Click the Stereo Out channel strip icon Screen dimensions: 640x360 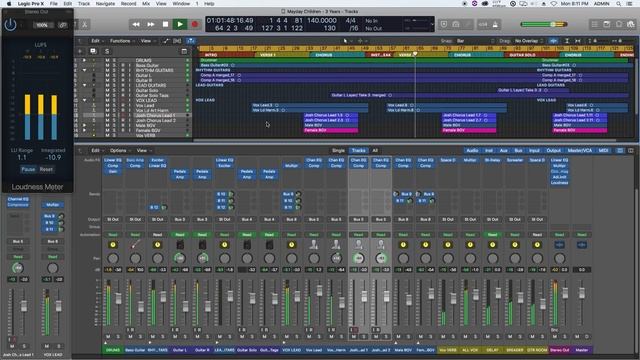[560, 244]
